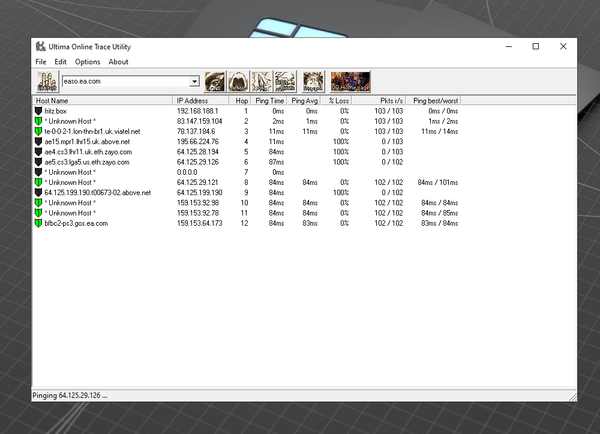Image resolution: width=600 pixels, height=434 pixels.
Task: Click the green shield beside te-0-0-2-1.lon-thn-br1.uk.viatel.net
Action: (x=38, y=132)
